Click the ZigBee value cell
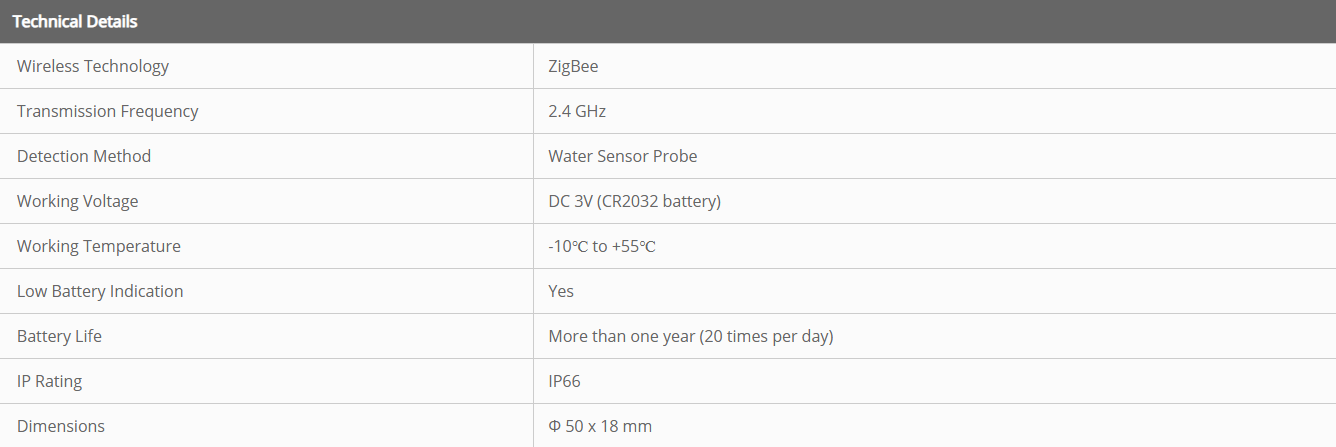The image size is (1336, 447). point(573,66)
